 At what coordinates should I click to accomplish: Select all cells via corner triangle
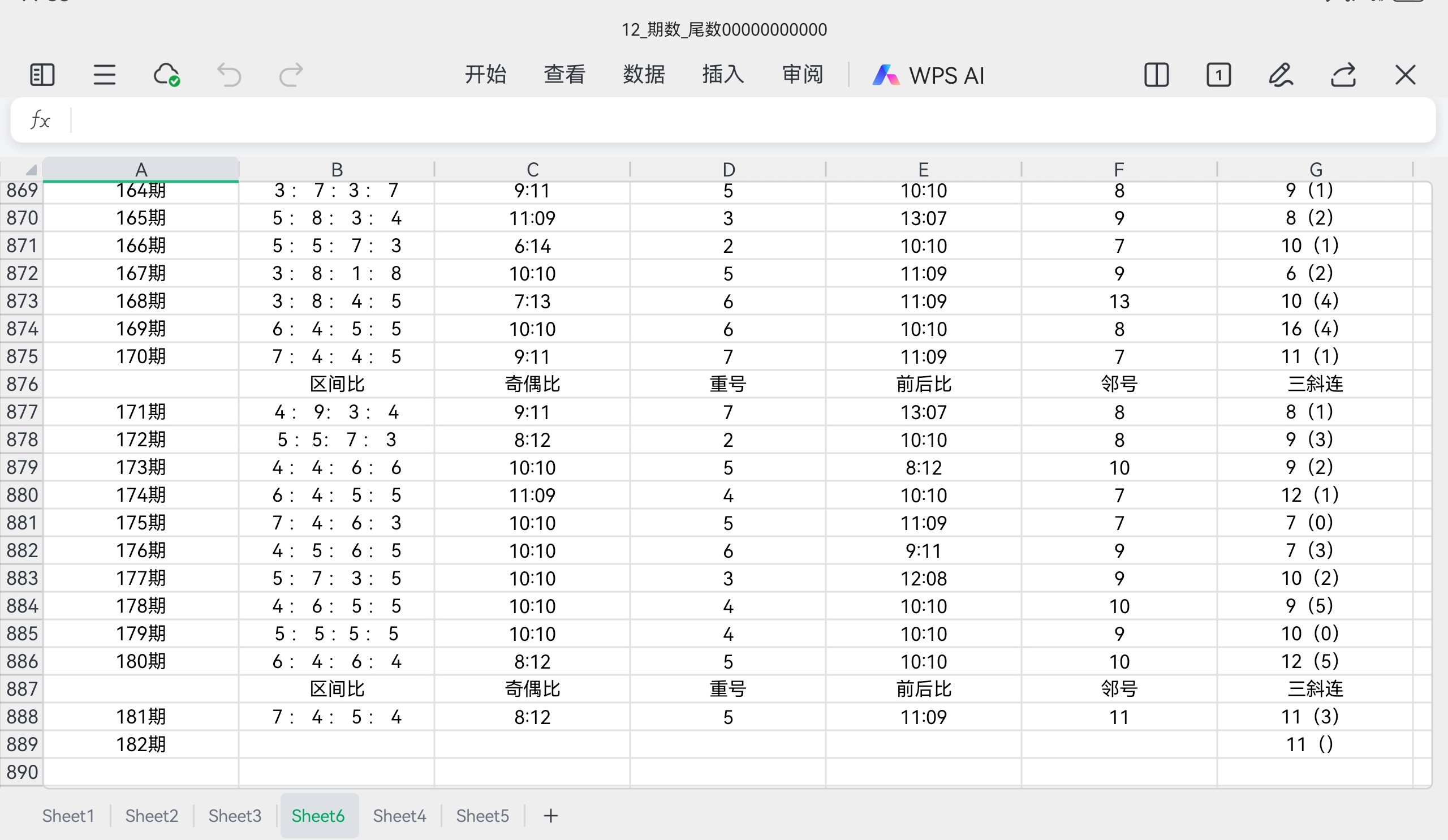click(31, 170)
